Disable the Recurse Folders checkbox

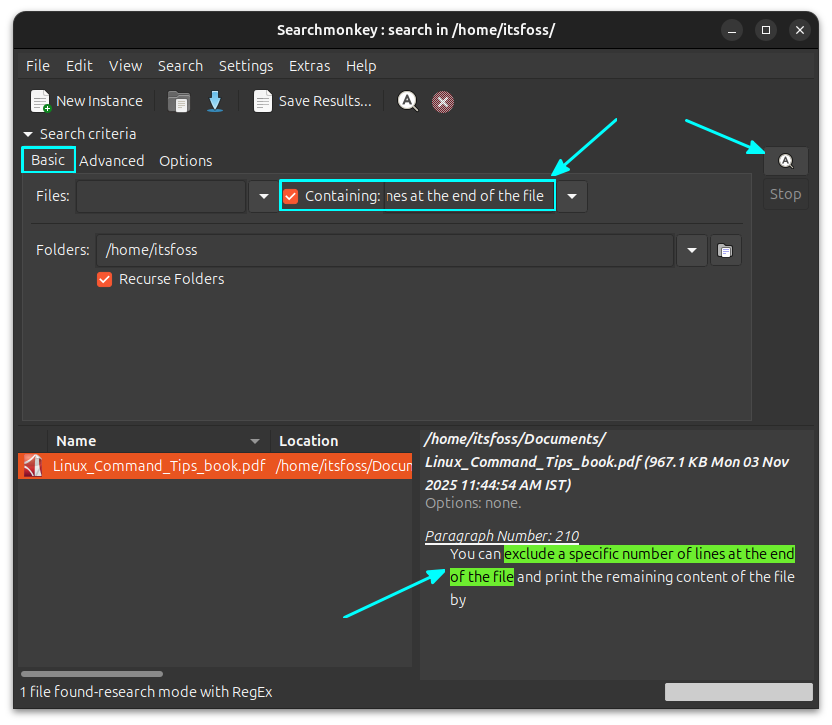(x=104, y=279)
